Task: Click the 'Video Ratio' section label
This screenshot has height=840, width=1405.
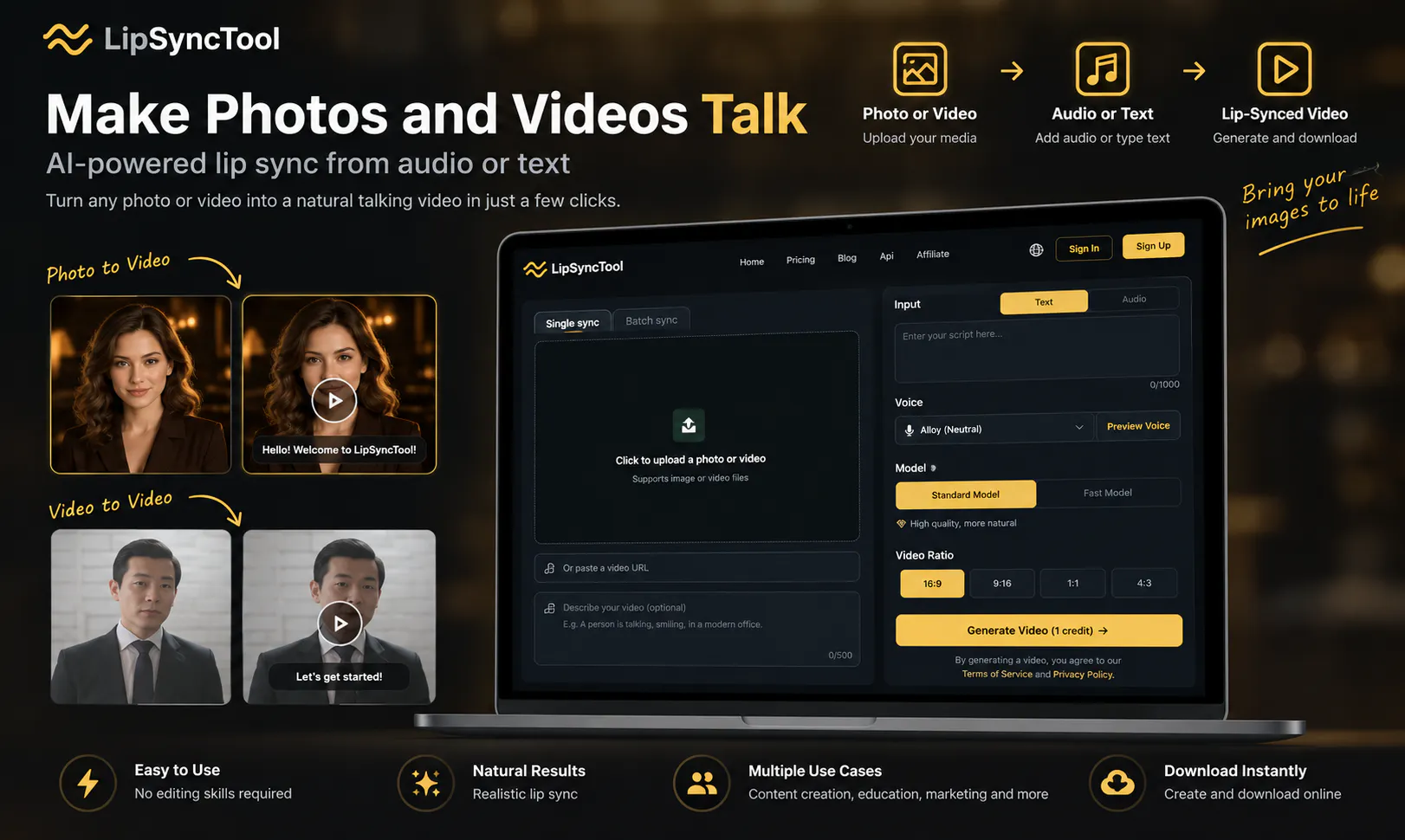Action: coord(924,555)
